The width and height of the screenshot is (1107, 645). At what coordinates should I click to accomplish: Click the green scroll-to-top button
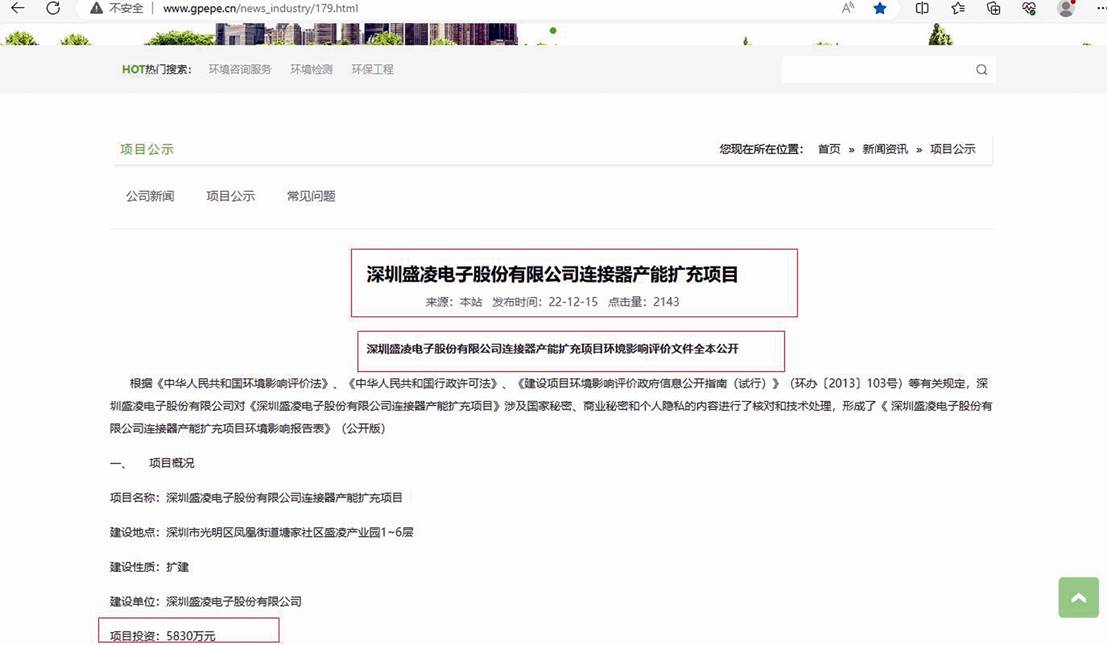(1078, 597)
